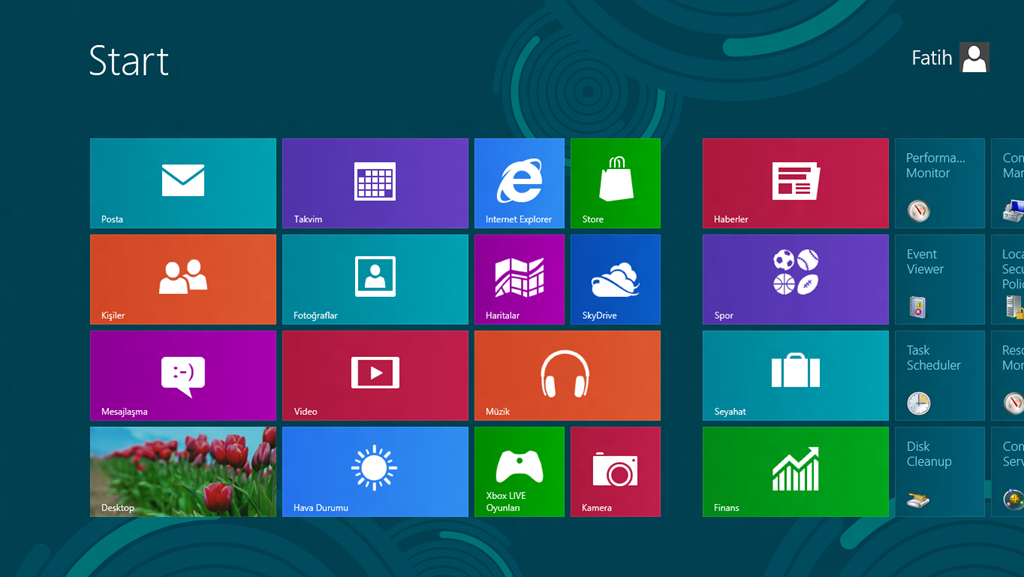Open the Resource Monitor tile at right edge
This screenshot has height=577, width=1024.
[1008, 375]
